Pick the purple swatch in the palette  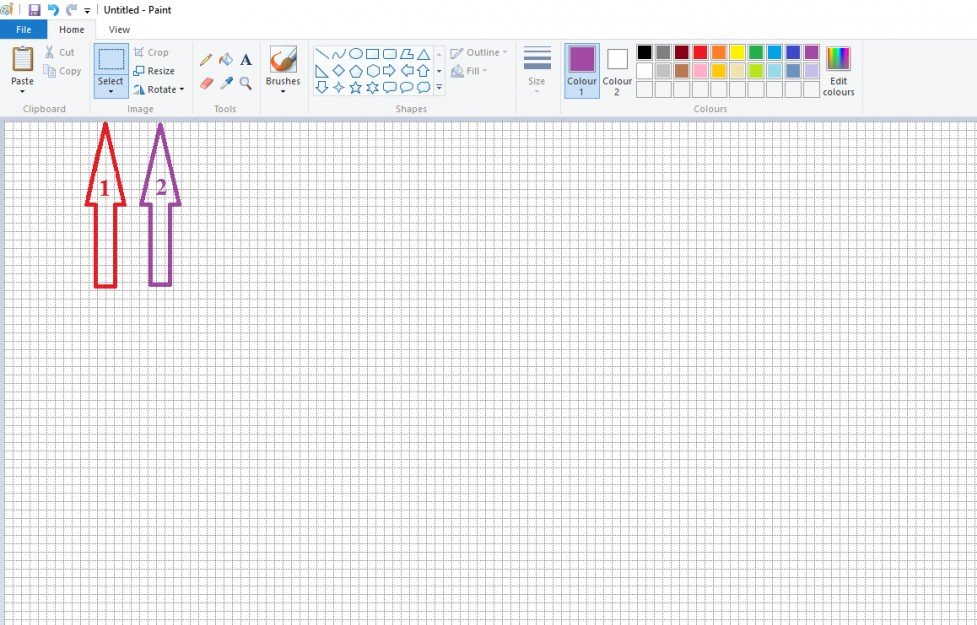point(811,52)
